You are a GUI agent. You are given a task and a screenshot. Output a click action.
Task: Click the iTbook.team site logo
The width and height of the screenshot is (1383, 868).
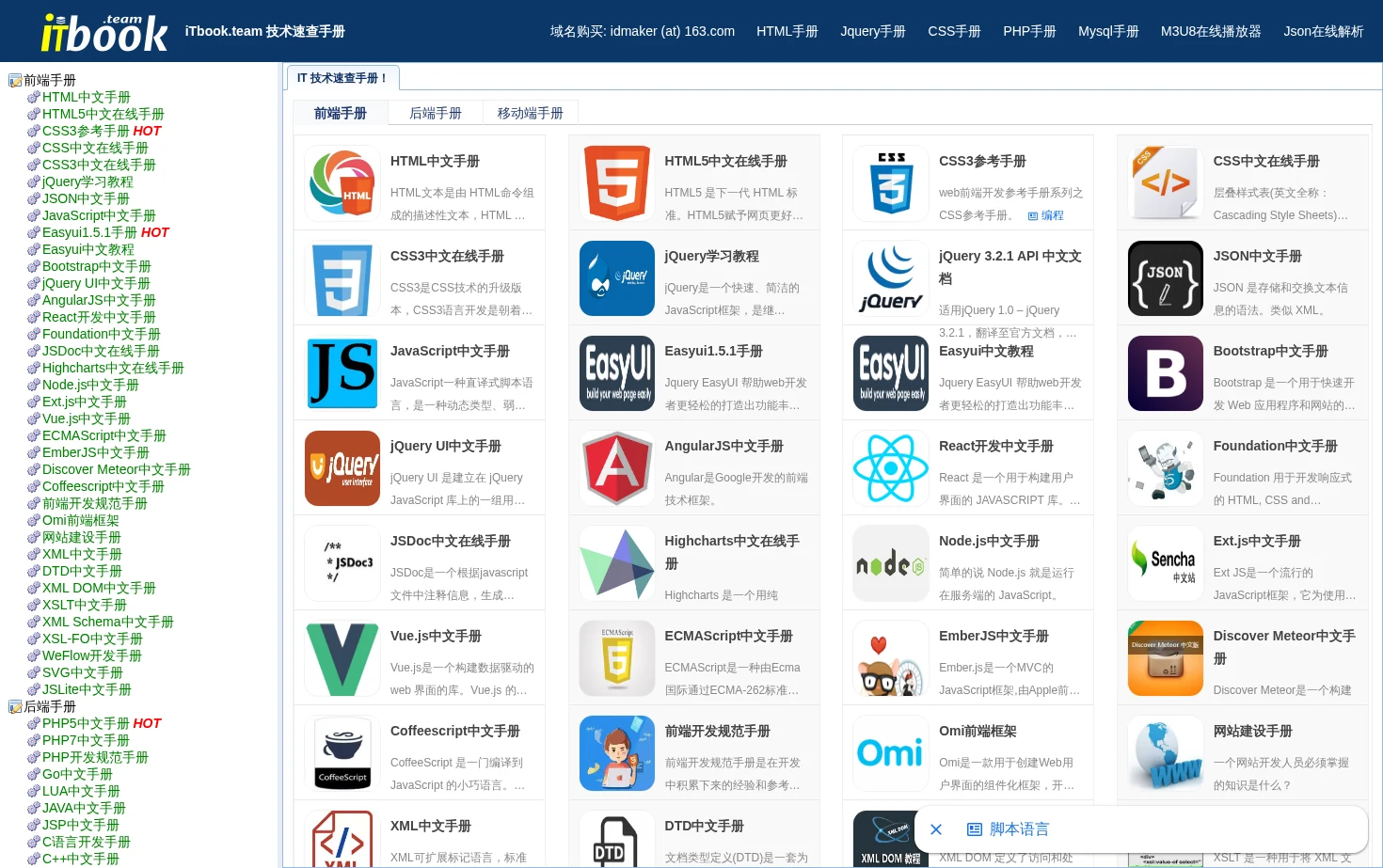tap(103, 33)
